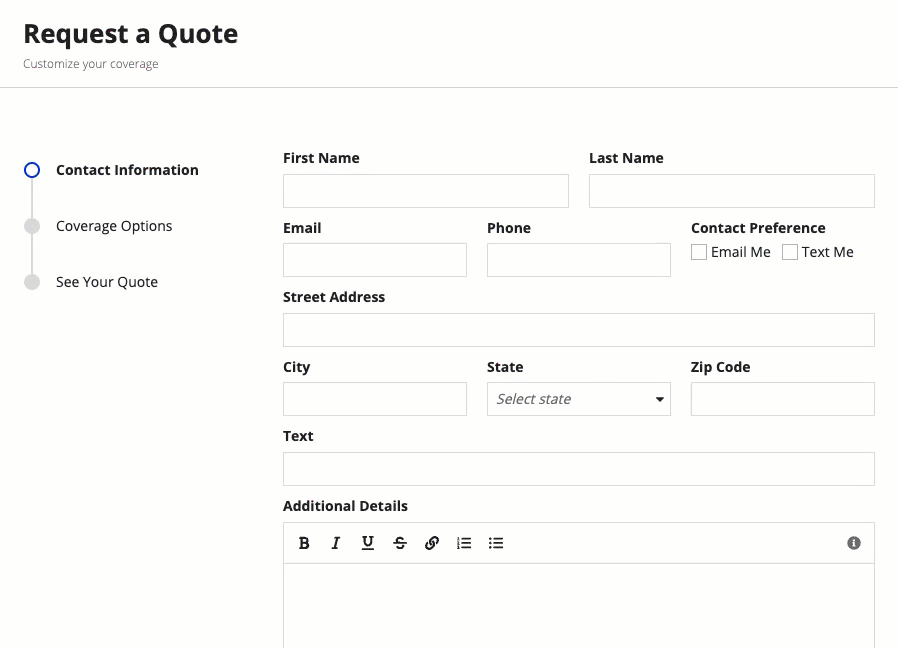Click the "Street Address" label

pyautogui.click(x=334, y=297)
